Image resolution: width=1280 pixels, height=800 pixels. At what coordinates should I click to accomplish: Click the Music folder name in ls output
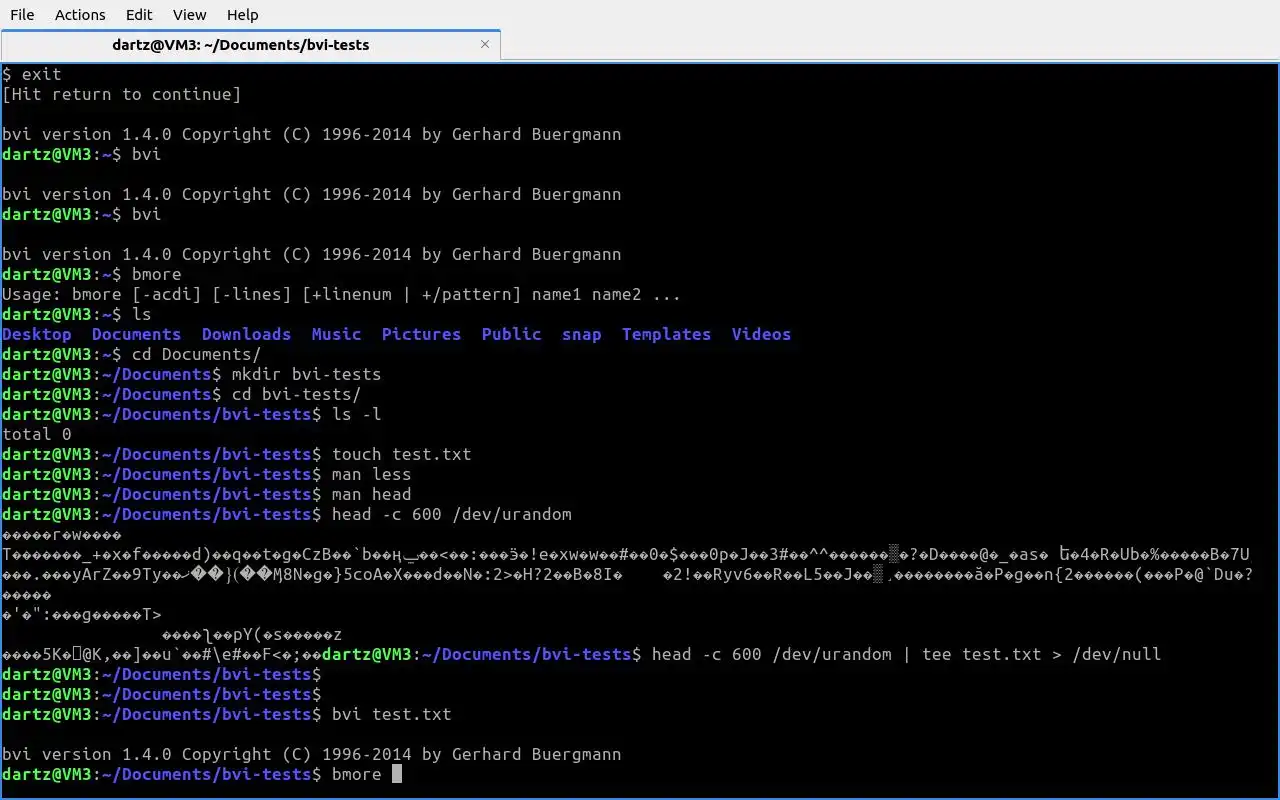click(337, 334)
